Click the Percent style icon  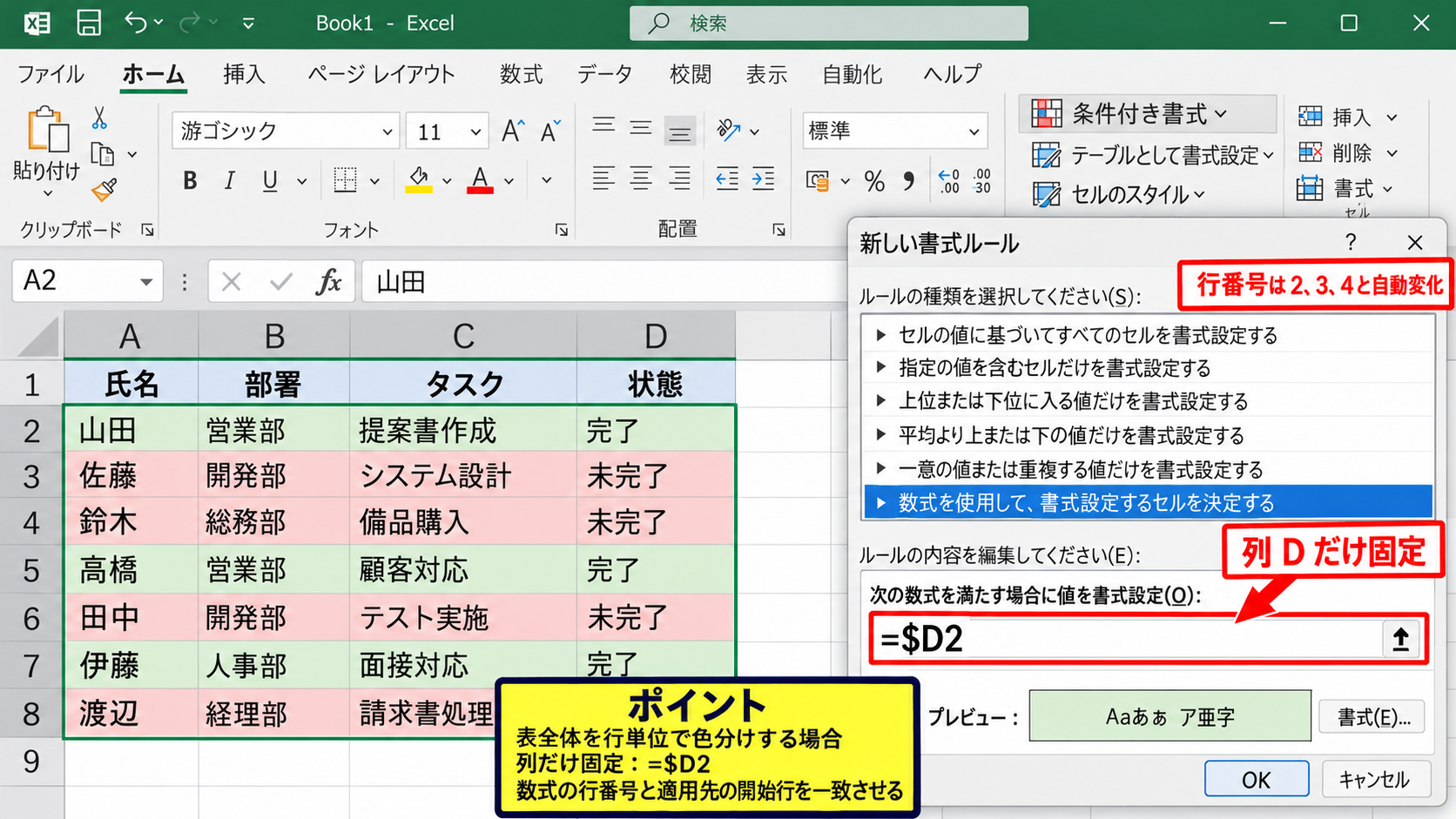(874, 181)
